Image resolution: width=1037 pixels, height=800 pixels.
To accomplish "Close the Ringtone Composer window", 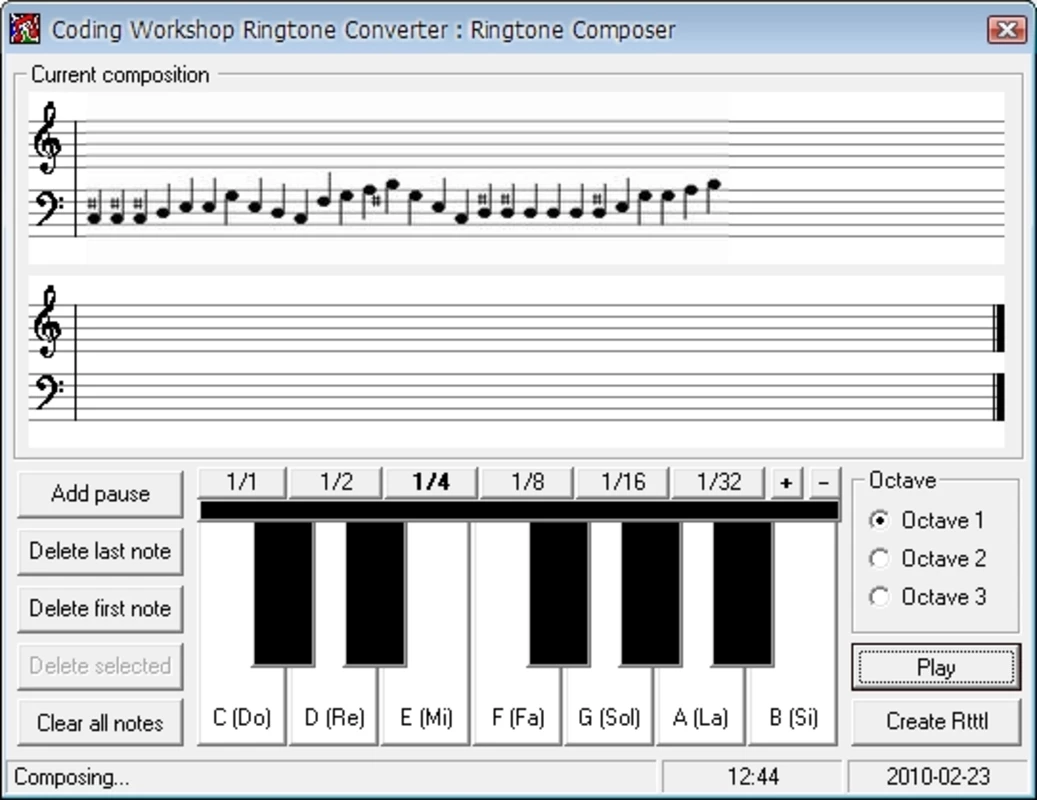I will tap(1006, 30).
